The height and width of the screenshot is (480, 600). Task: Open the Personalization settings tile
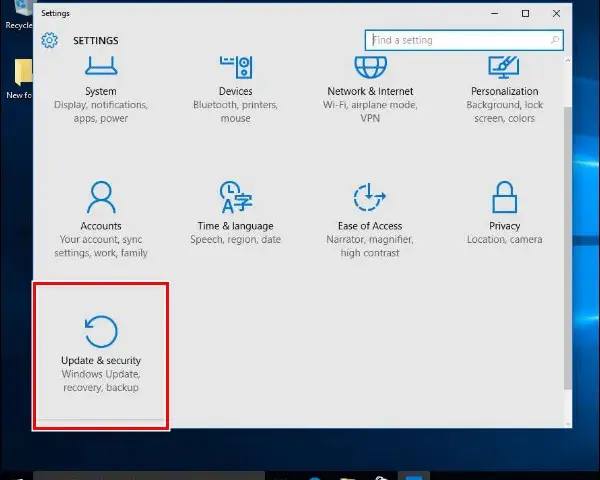(504, 90)
